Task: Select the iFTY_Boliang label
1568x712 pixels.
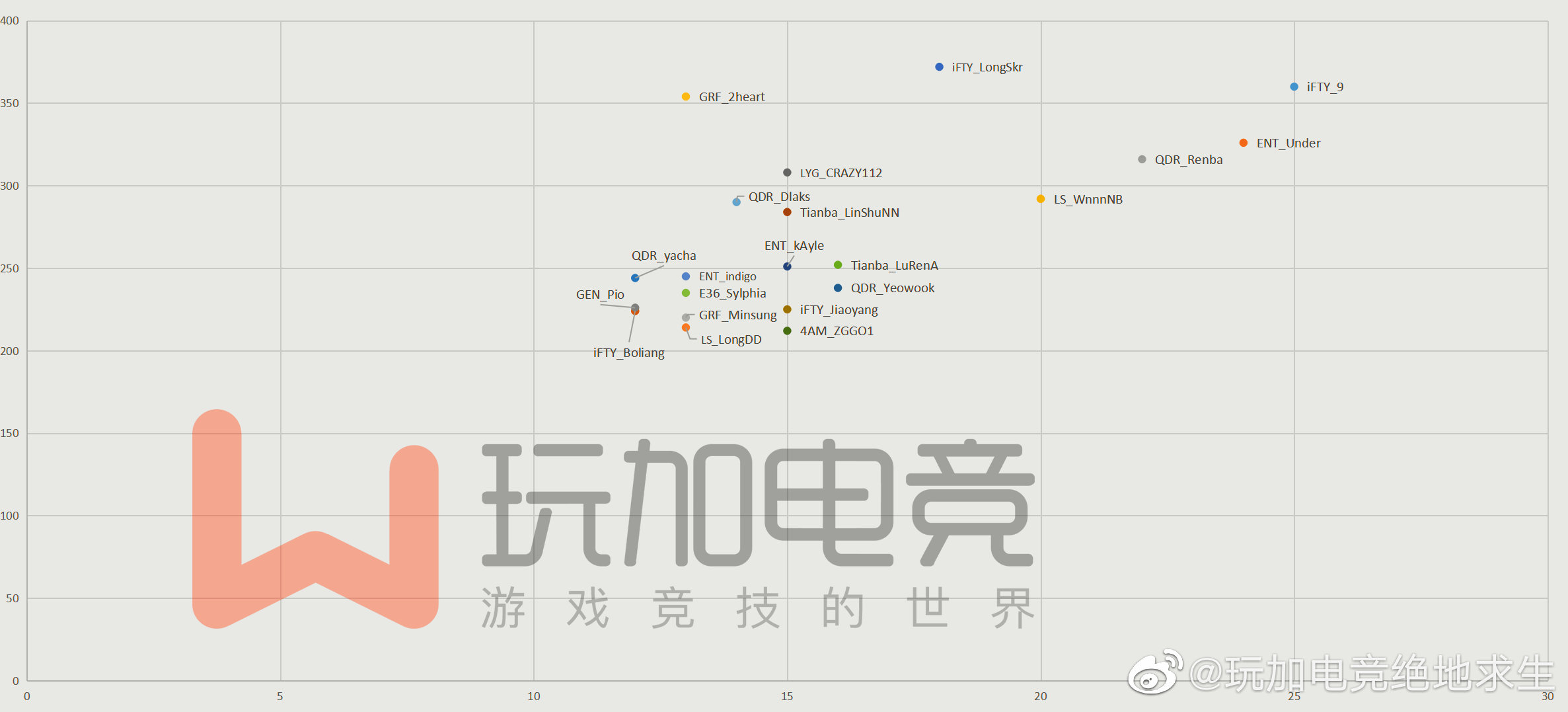Action: [629, 353]
